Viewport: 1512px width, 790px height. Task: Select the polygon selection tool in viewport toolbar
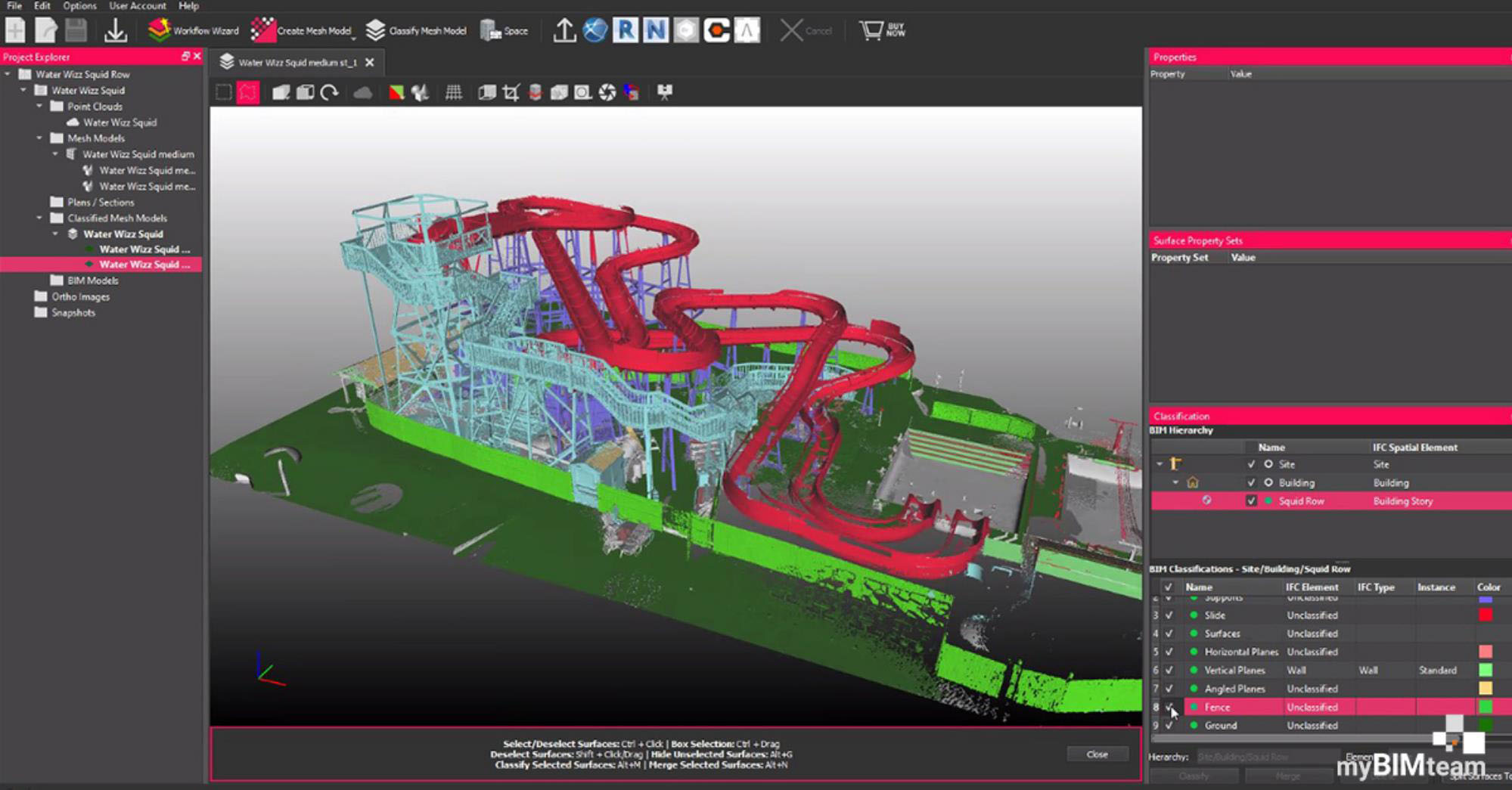(248, 92)
